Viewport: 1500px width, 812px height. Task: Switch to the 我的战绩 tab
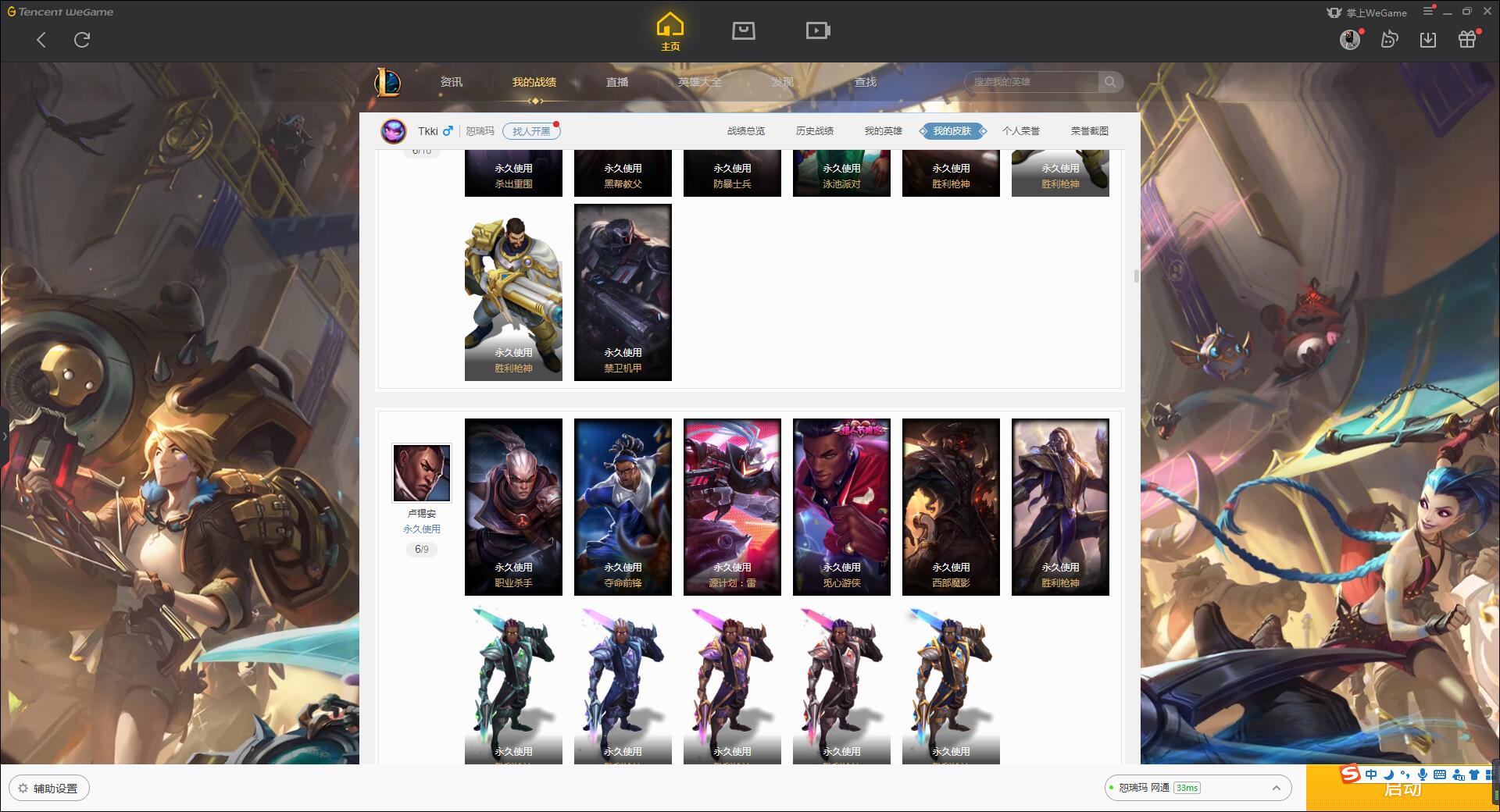534,82
